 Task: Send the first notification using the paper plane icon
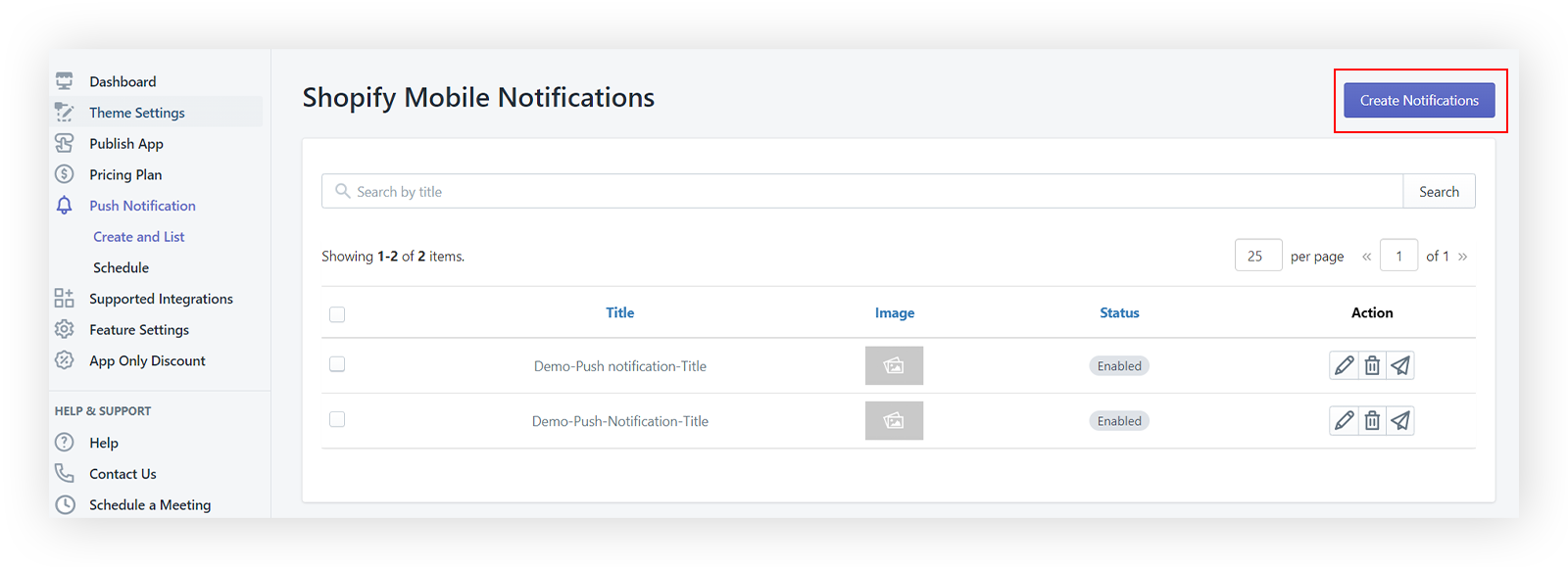[1400, 364]
